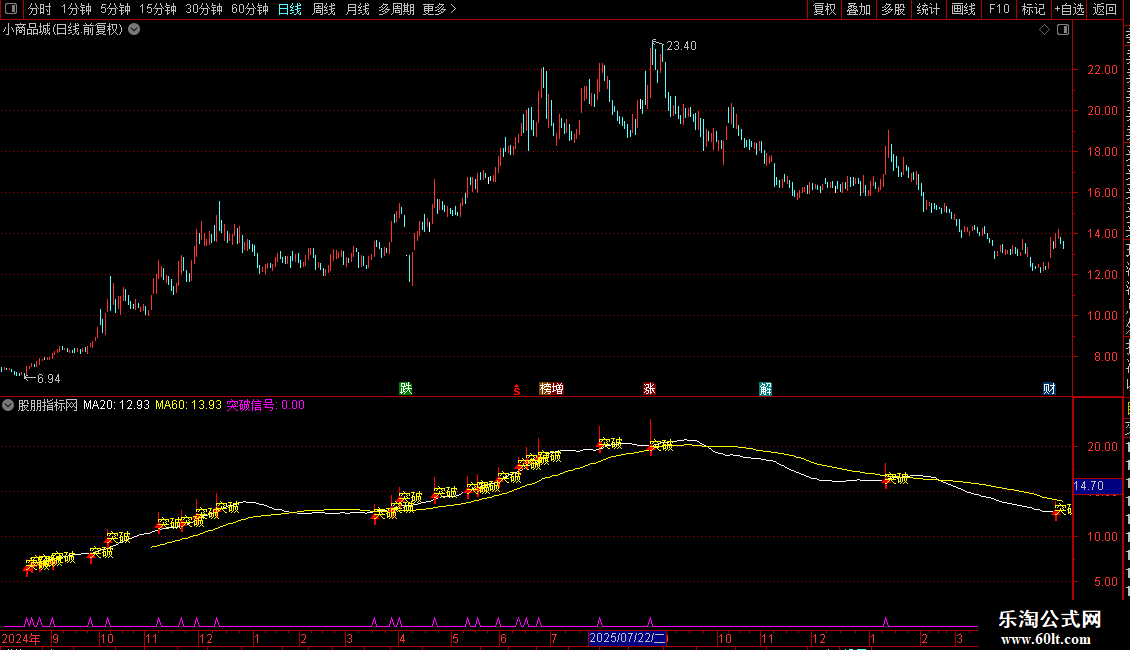Open F10 company information

pyautogui.click(x=999, y=9)
